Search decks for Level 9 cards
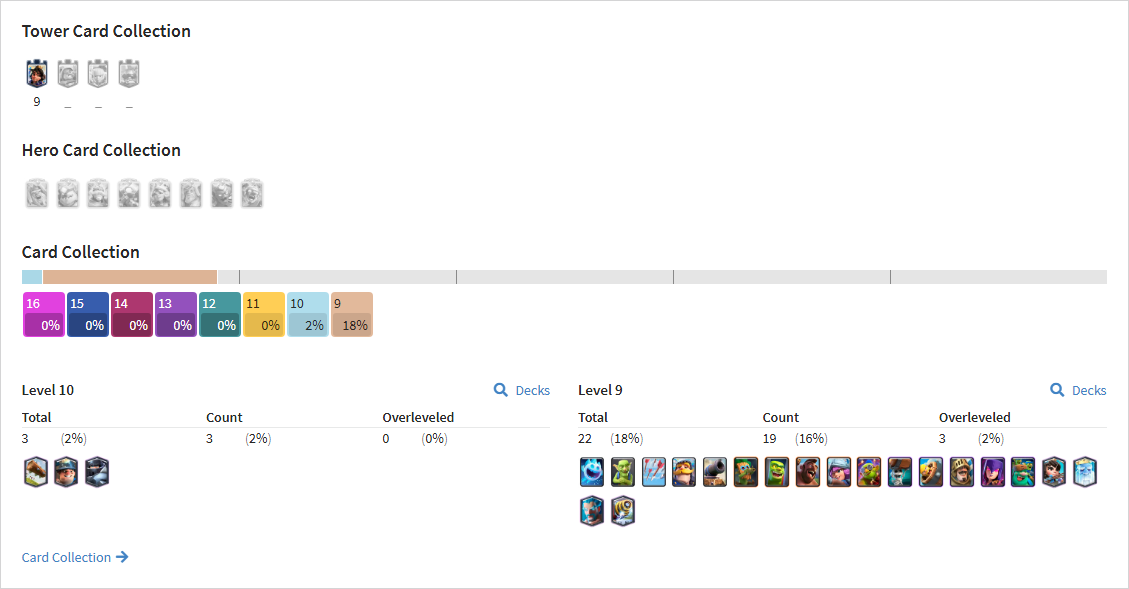 1079,390
